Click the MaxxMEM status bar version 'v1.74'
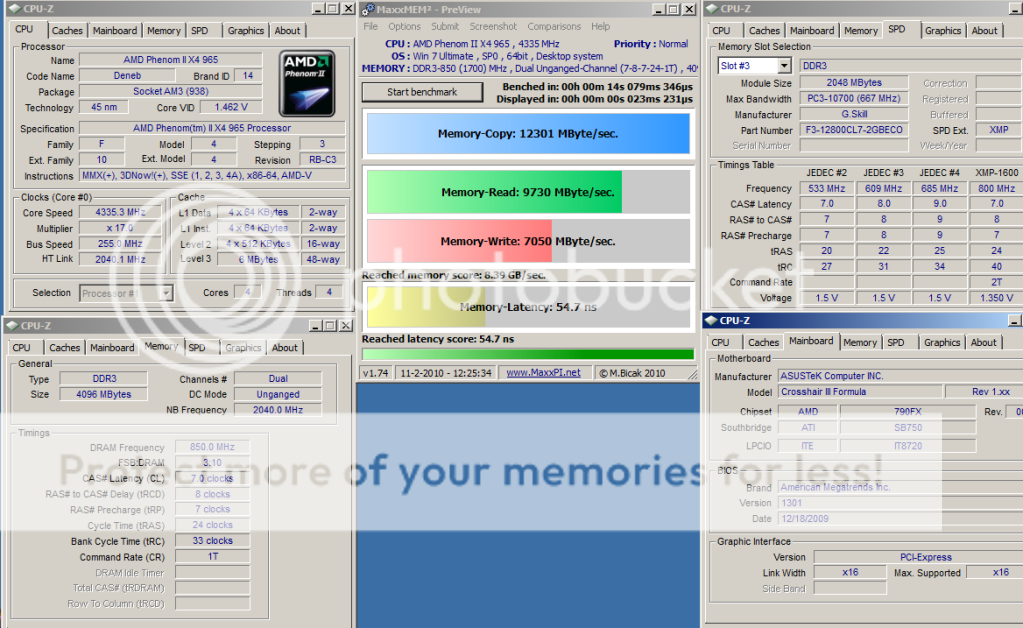The height and width of the screenshot is (628, 1023). click(x=376, y=373)
